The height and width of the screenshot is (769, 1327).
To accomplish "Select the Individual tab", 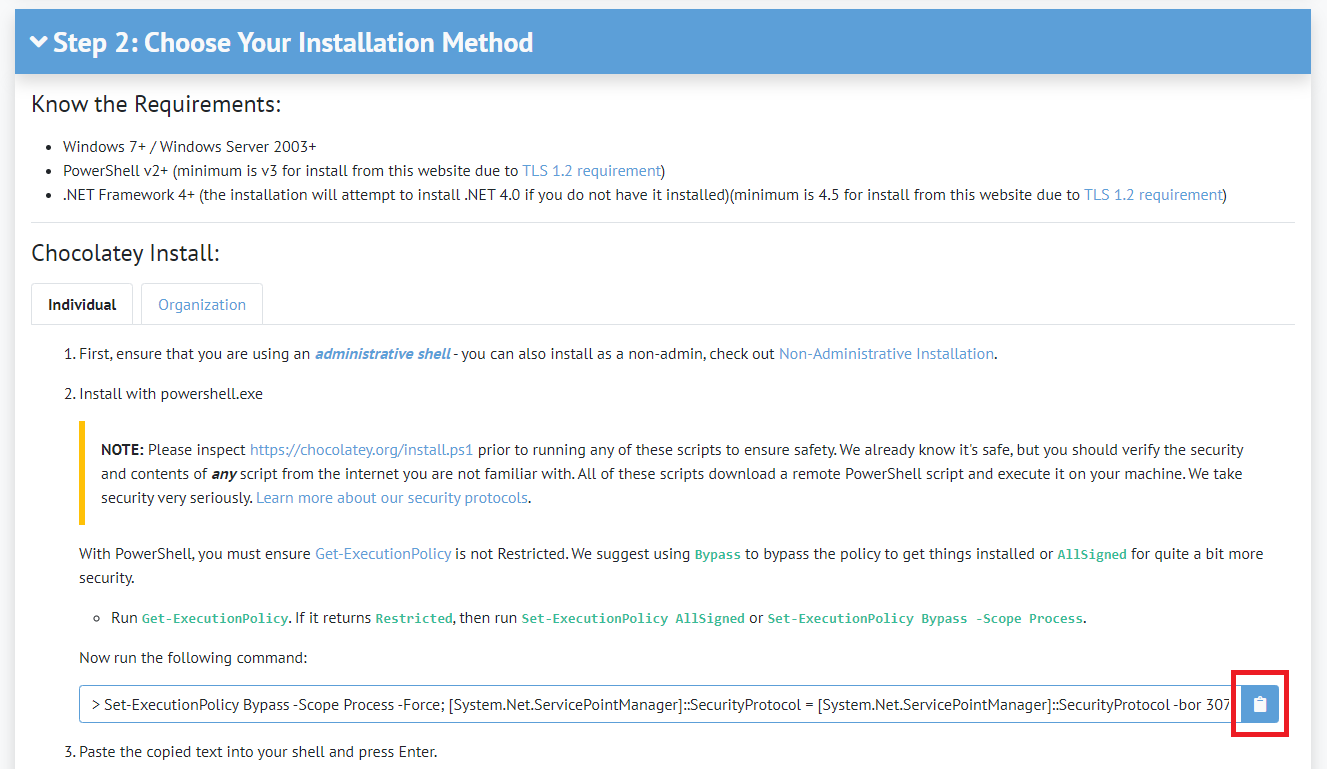I will tap(82, 304).
